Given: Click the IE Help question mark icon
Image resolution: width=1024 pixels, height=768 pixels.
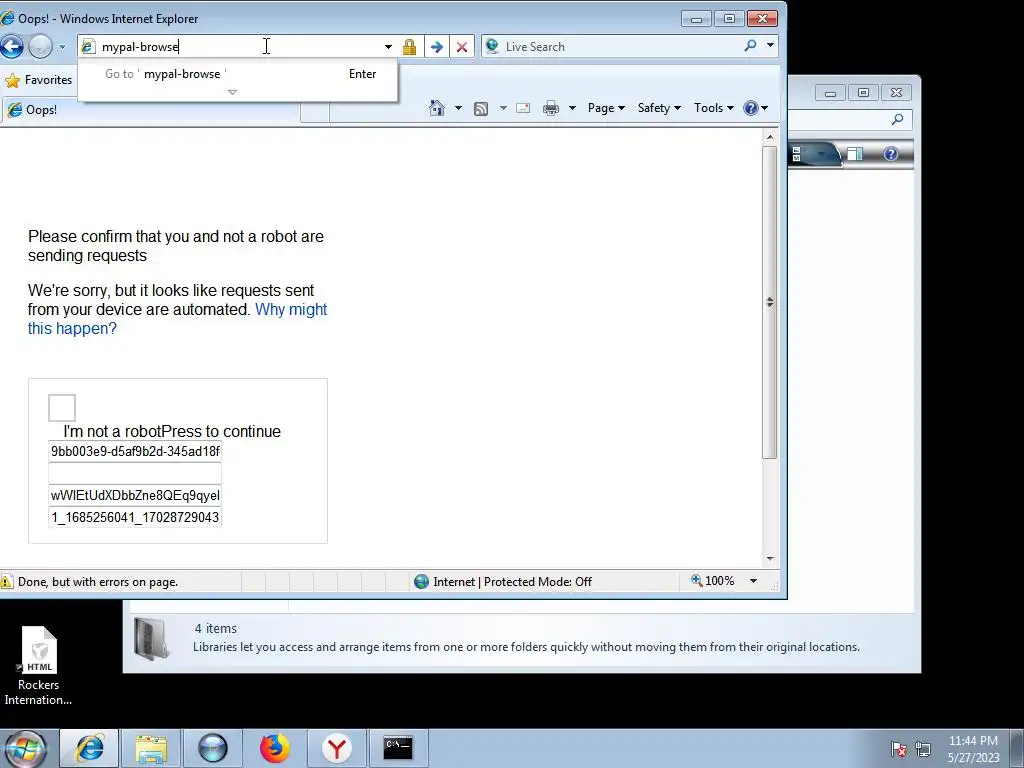Looking at the screenshot, I should pos(751,108).
